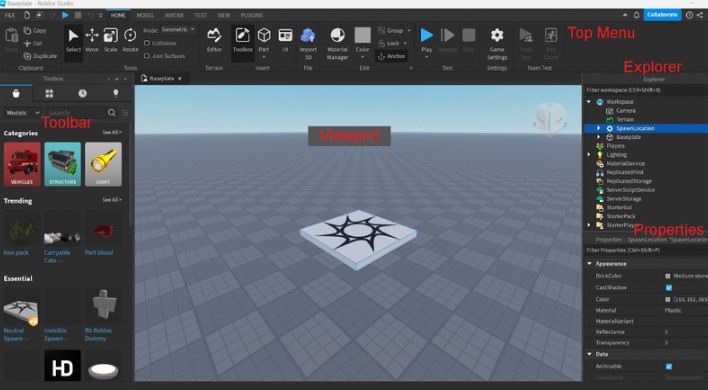Viewport: 708px width, 390px height.
Task: Close the Baseplate document tab
Action: (x=179, y=79)
